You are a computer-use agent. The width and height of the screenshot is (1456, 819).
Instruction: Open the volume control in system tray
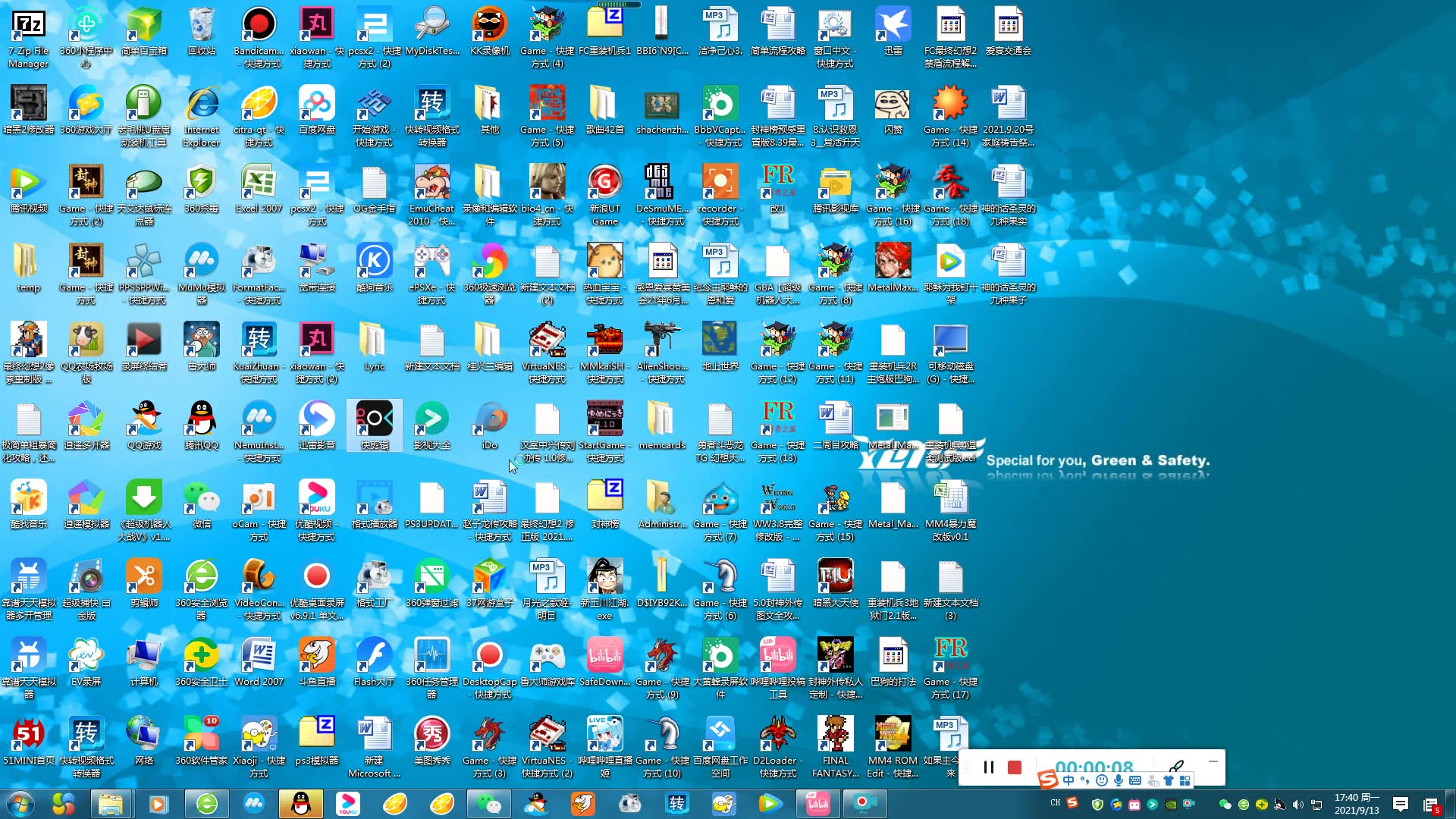point(1298,805)
